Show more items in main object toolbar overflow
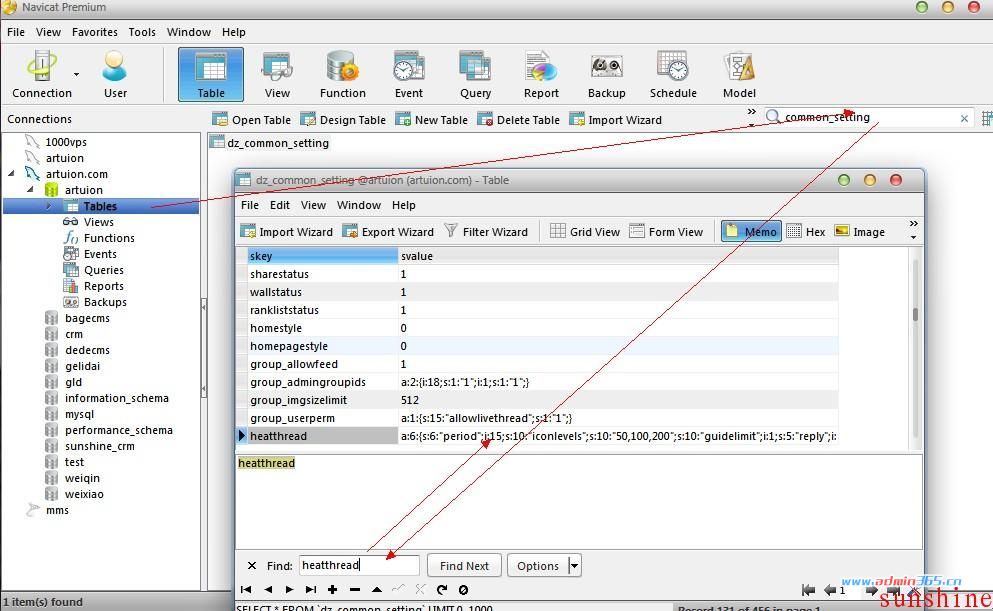The width and height of the screenshot is (993, 611). point(752,117)
